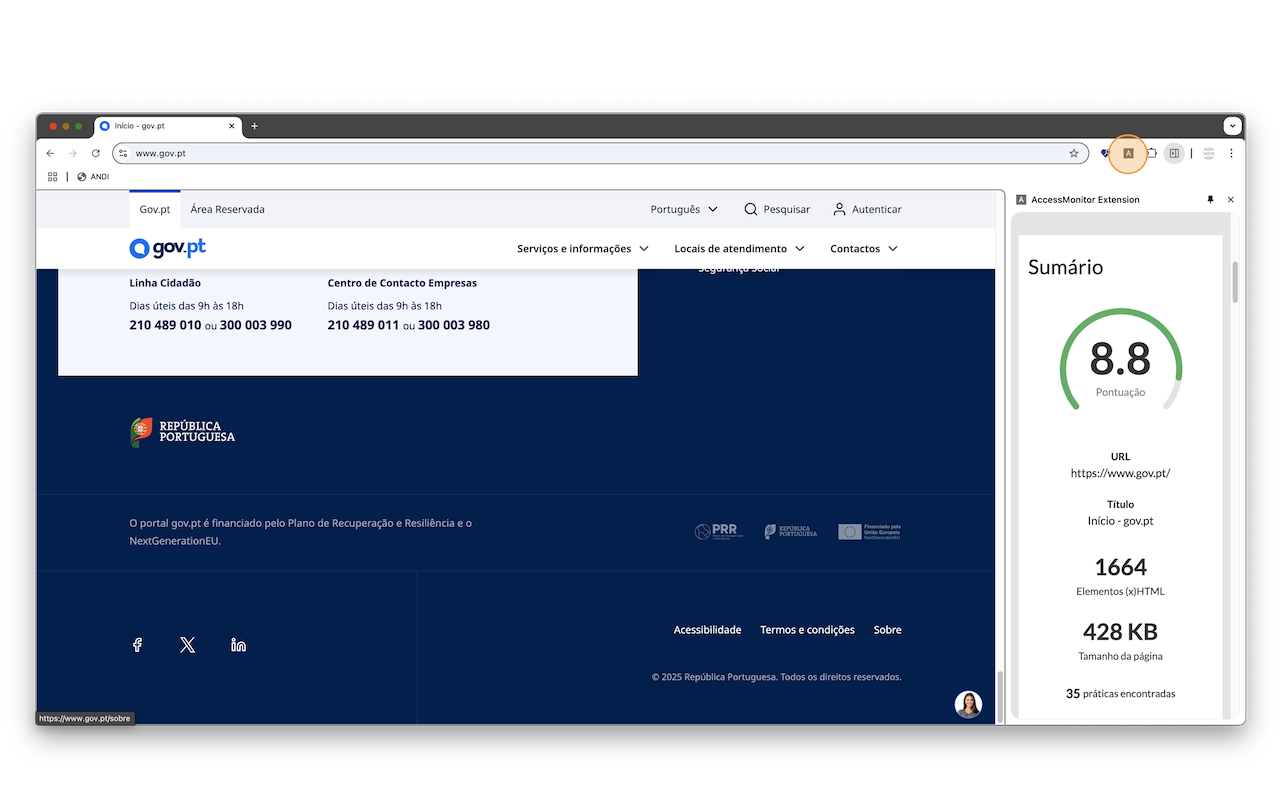
Task: Expand the Português language dropdown
Action: [x=684, y=209]
